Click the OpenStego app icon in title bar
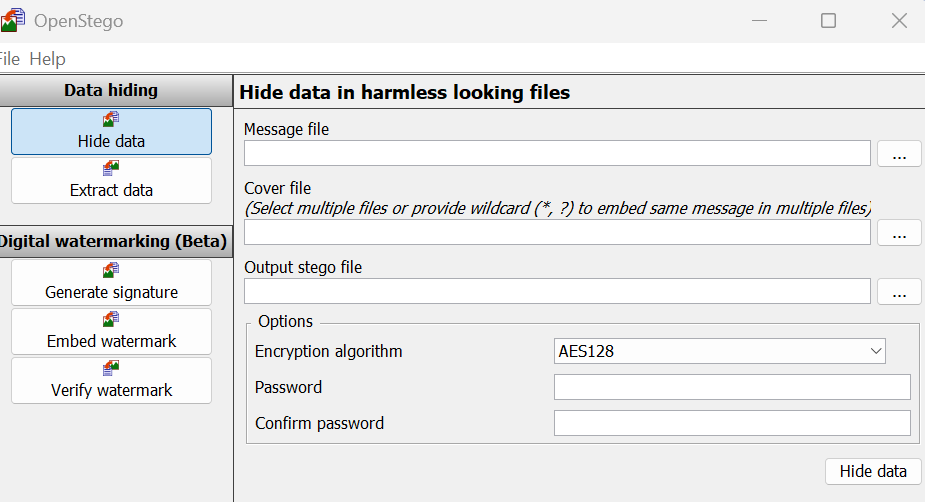Viewport: 925px width, 502px height. 12,20
